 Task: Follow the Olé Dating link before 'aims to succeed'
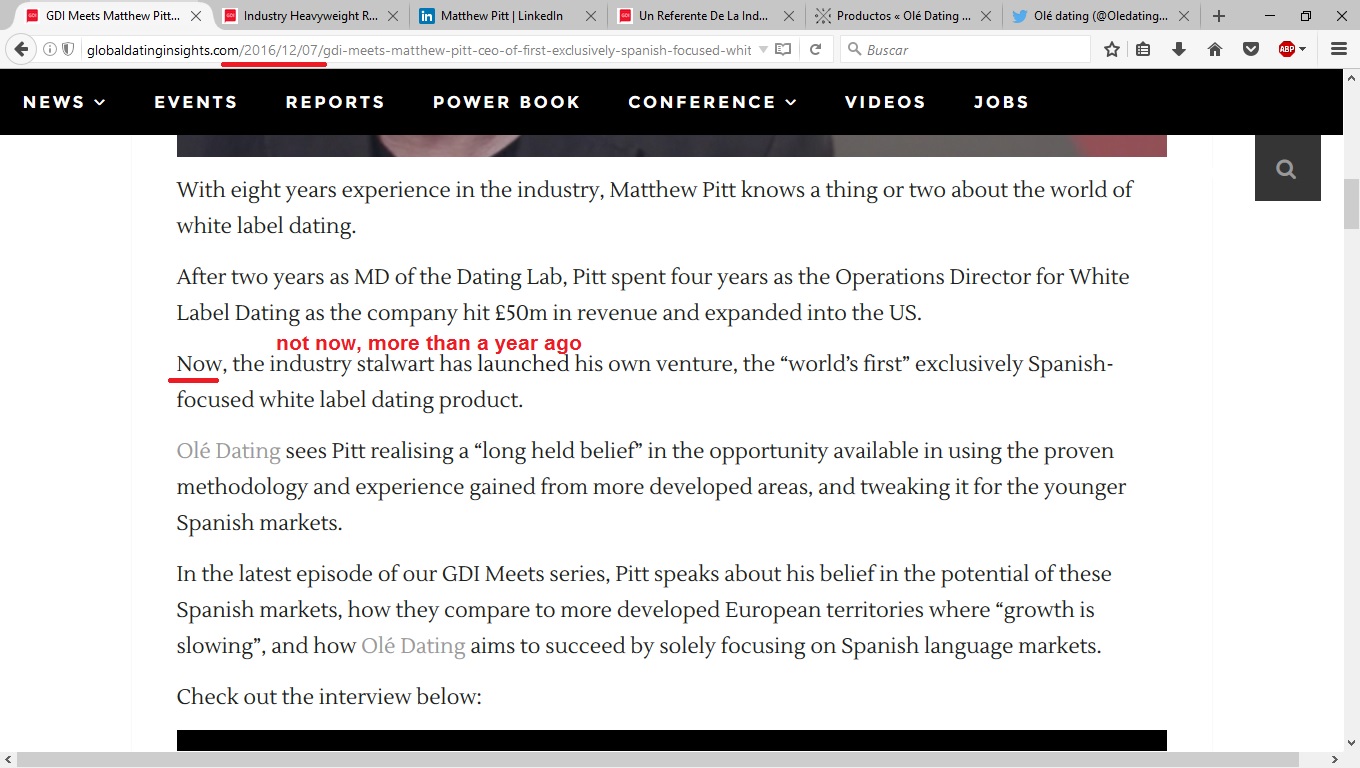(x=413, y=646)
